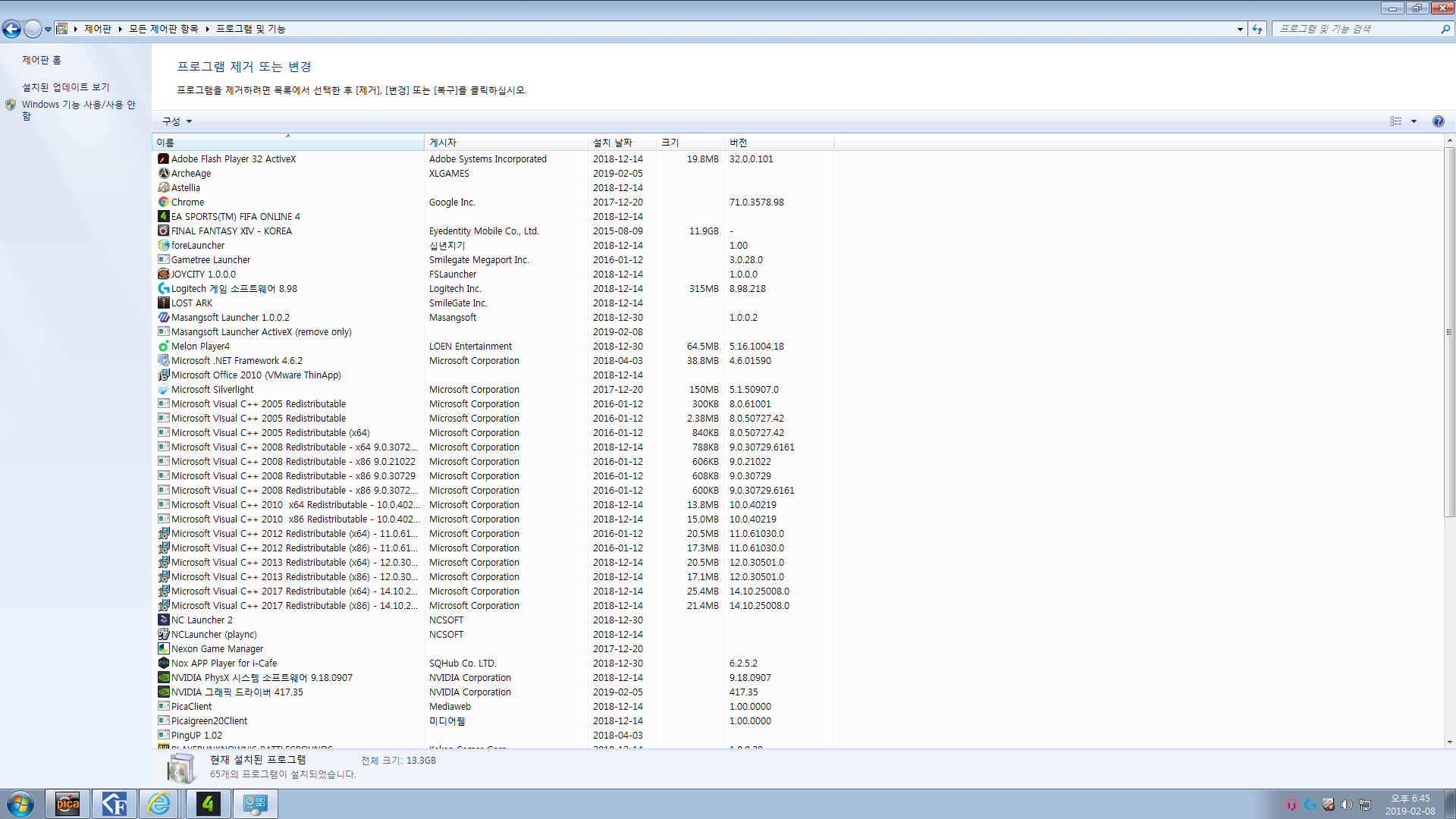This screenshot has width=1456, height=819.
Task: Click the Adobe Flash Player 32 ActiveX icon
Action: click(163, 159)
